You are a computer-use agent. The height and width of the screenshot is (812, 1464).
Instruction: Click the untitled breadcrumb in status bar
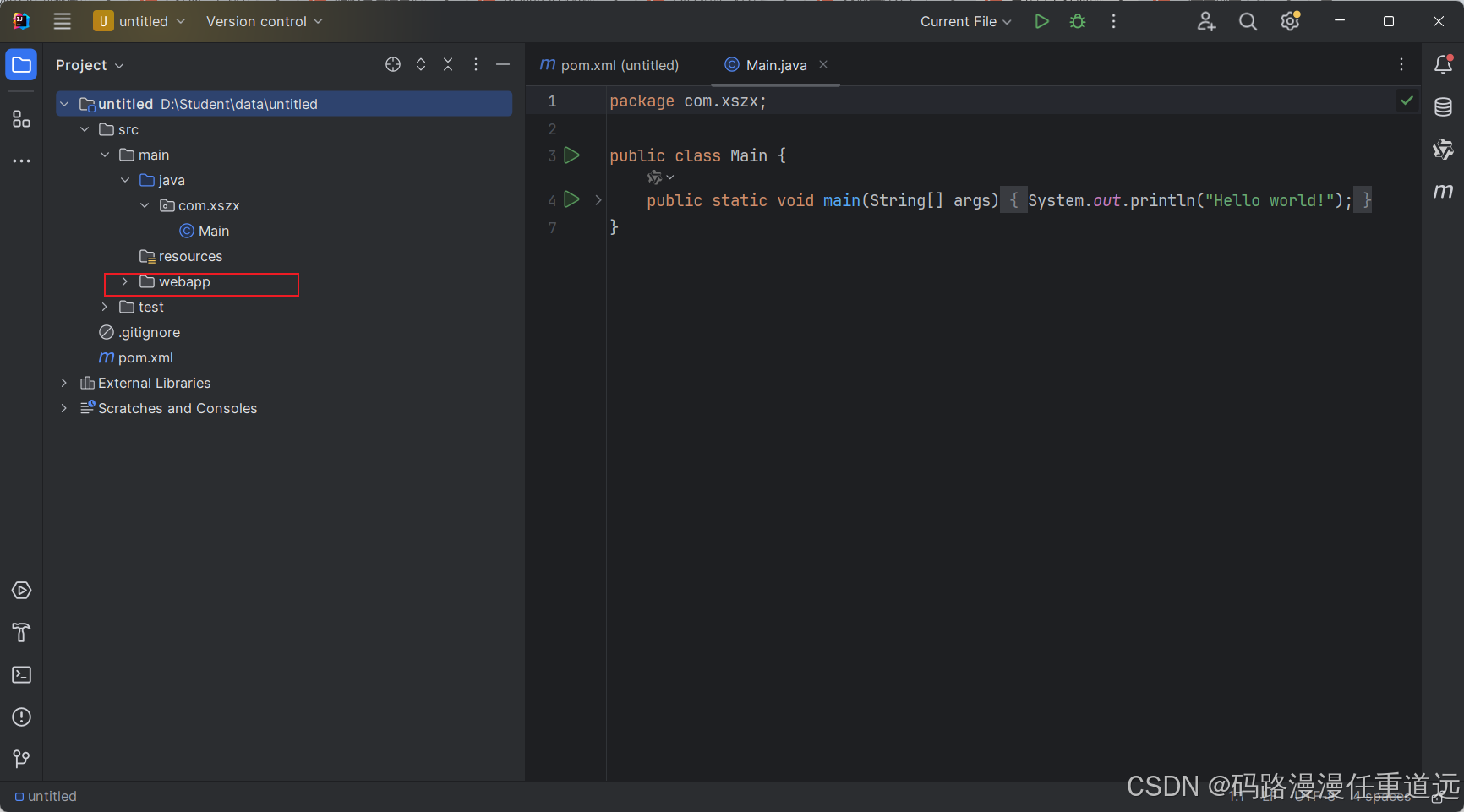click(46, 796)
